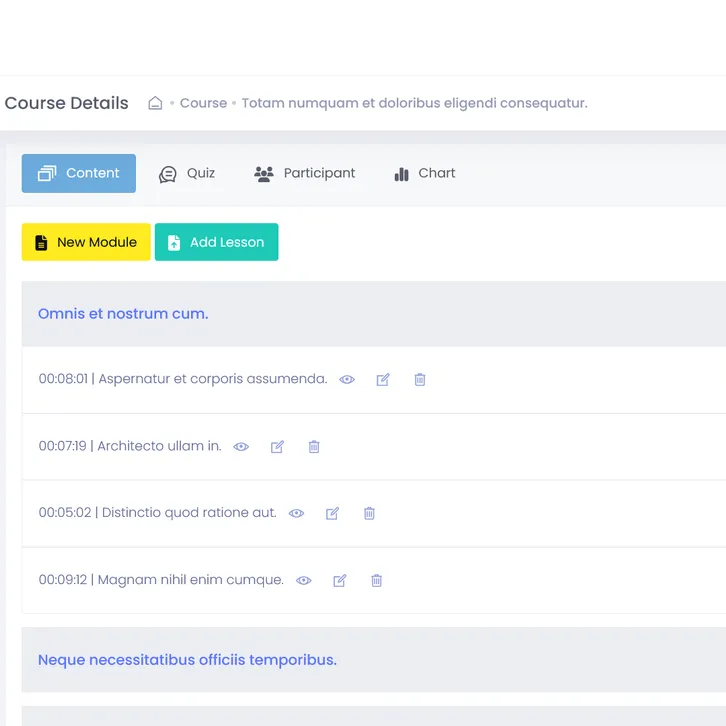
Task: Open the Participant tab
Action: [x=305, y=173]
